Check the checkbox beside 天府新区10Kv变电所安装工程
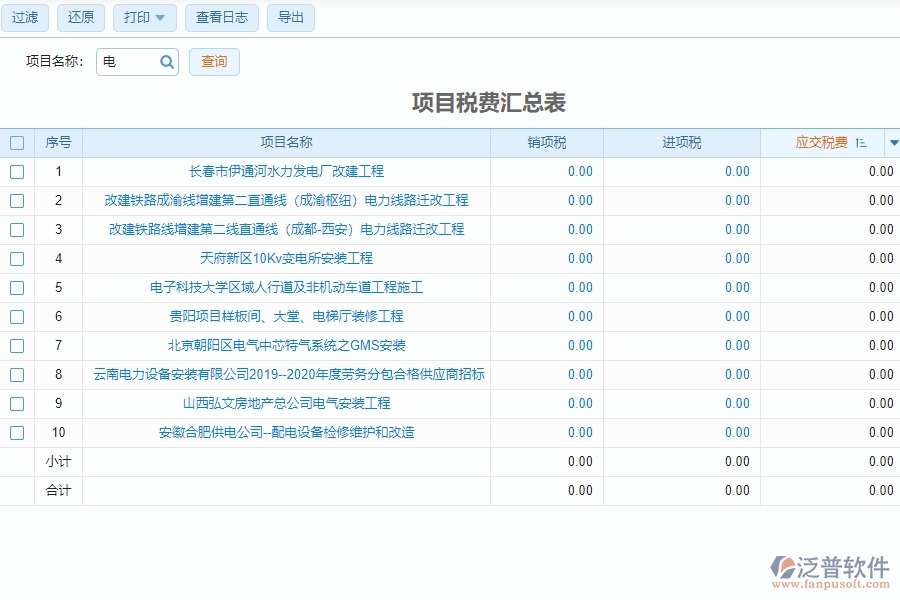Viewport: 900px width, 600px height. pos(16,258)
